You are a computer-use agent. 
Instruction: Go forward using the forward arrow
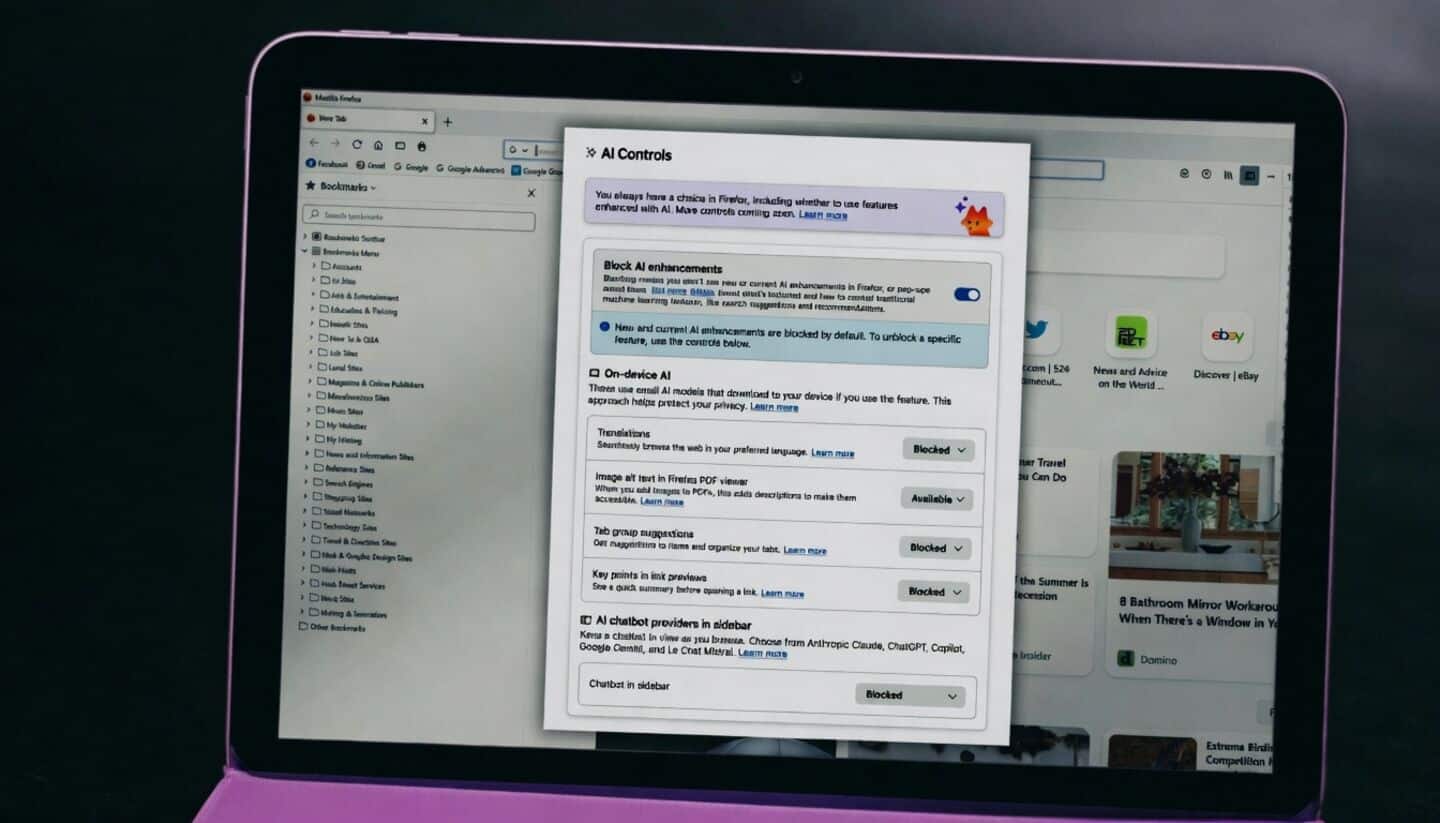pos(335,144)
